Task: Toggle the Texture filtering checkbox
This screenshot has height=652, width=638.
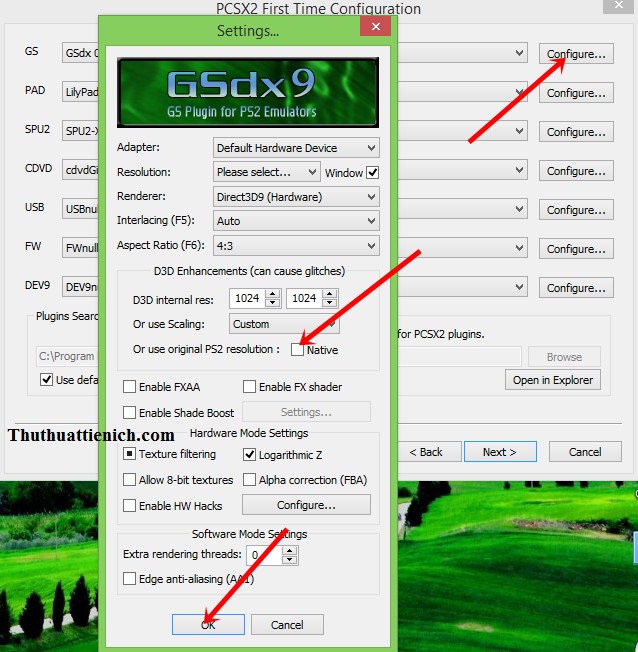Action: [129, 454]
